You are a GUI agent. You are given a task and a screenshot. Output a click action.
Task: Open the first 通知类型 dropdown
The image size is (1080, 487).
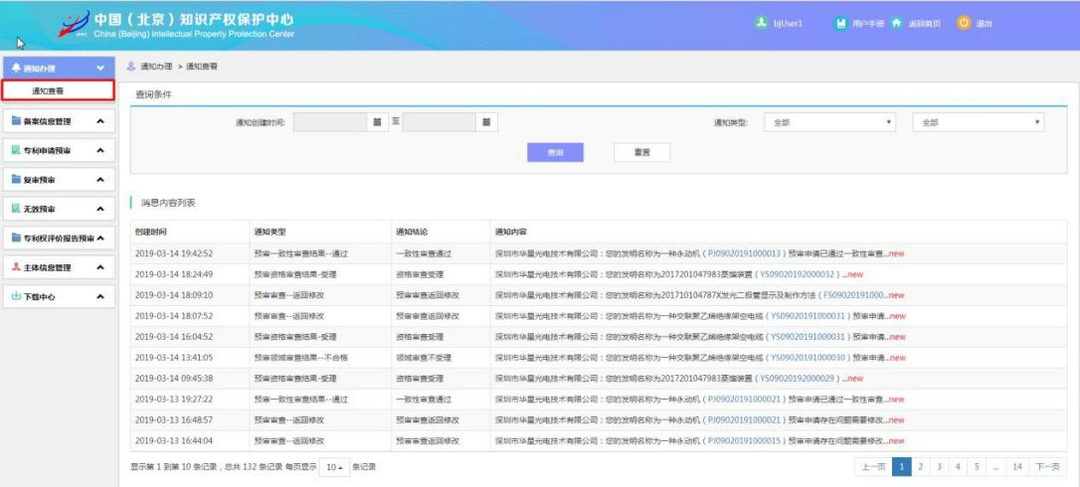830,122
